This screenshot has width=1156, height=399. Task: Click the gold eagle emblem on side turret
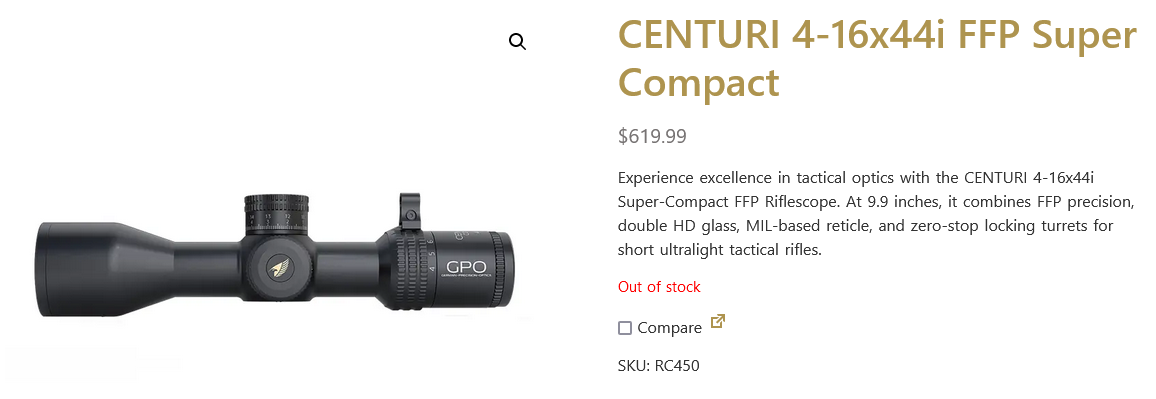click(280, 268)
